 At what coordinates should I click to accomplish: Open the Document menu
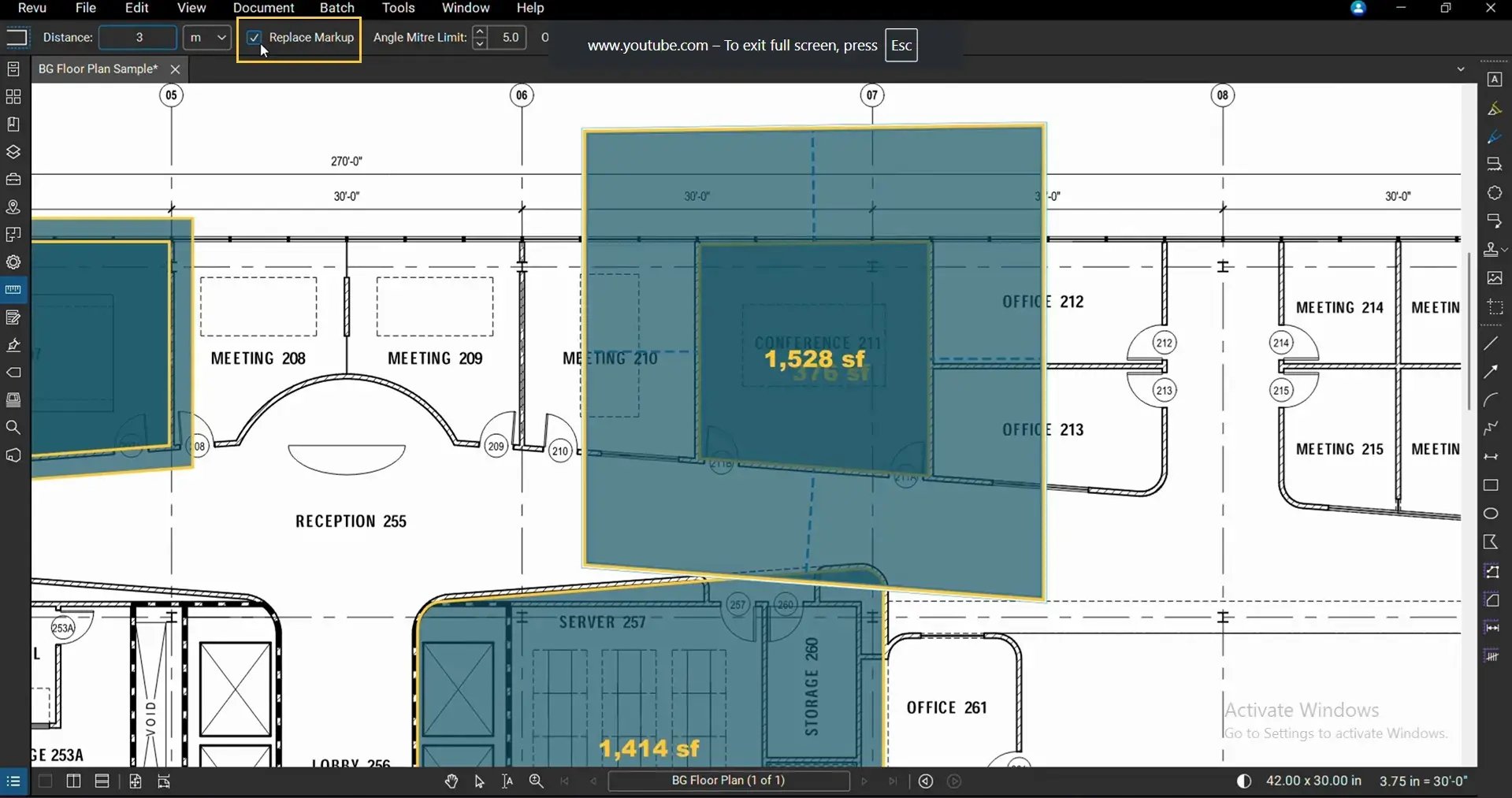[x=263, y=8]
